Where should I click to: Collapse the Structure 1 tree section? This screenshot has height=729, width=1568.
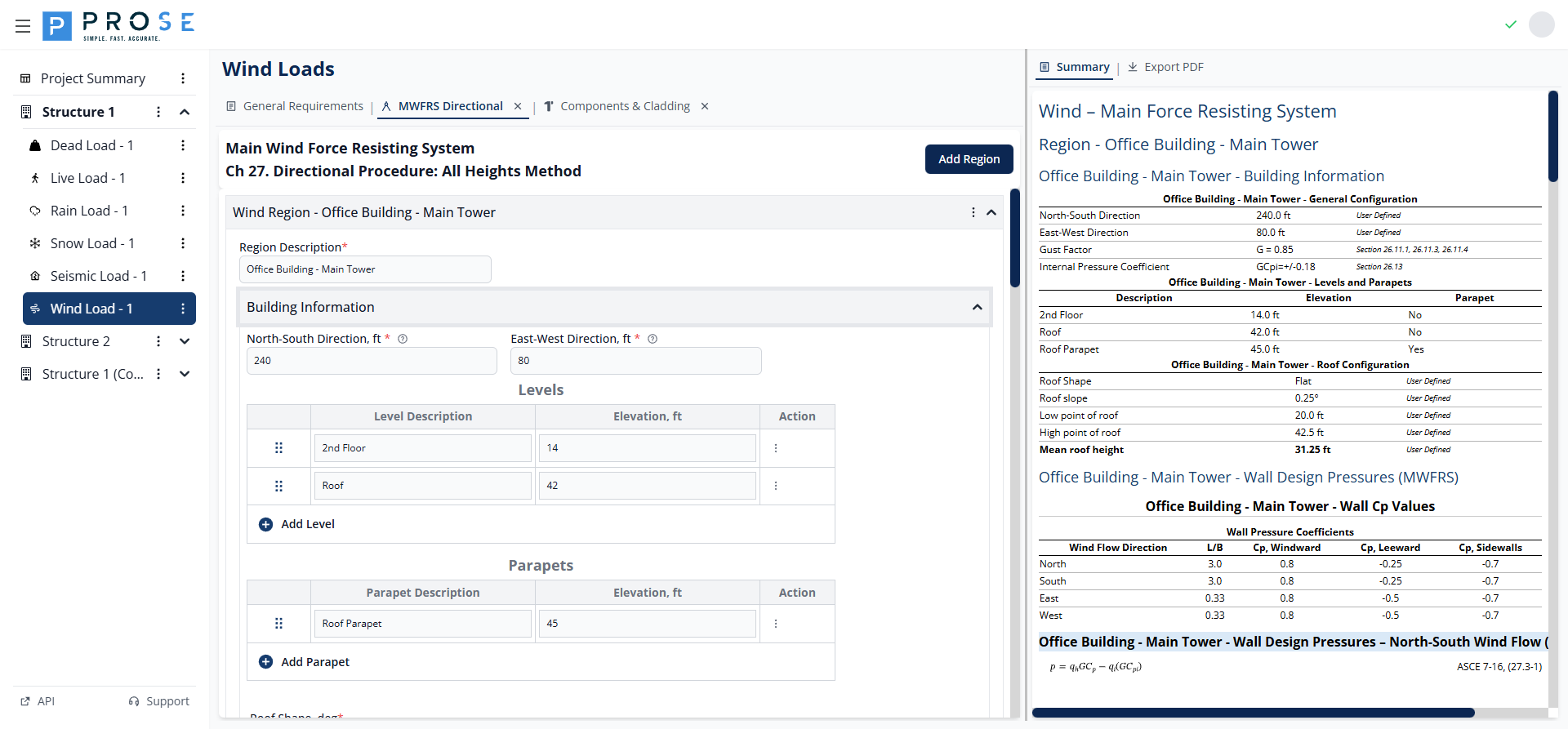(x=185, y=112)
